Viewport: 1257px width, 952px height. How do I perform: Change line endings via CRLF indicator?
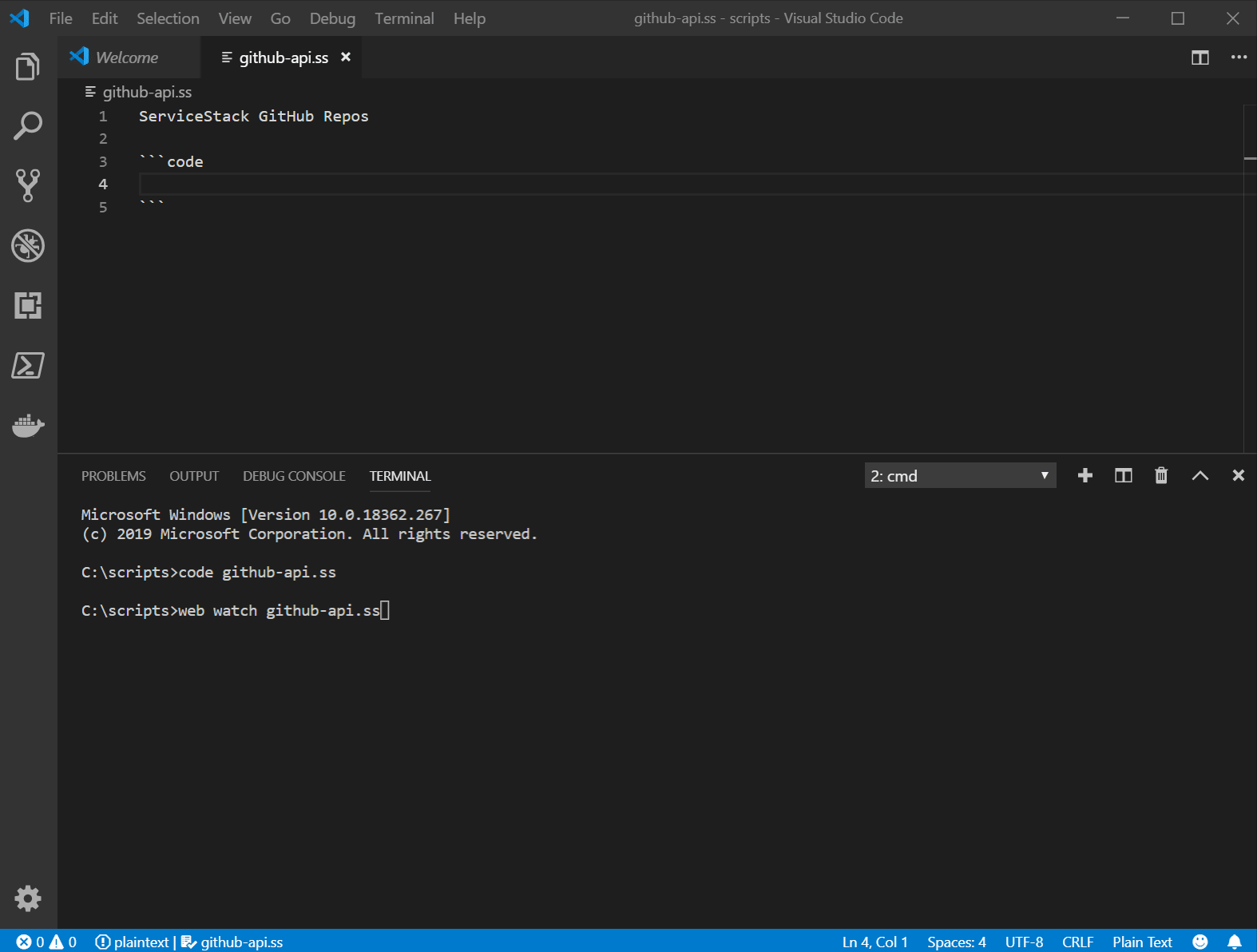(x=1078, y=942)
